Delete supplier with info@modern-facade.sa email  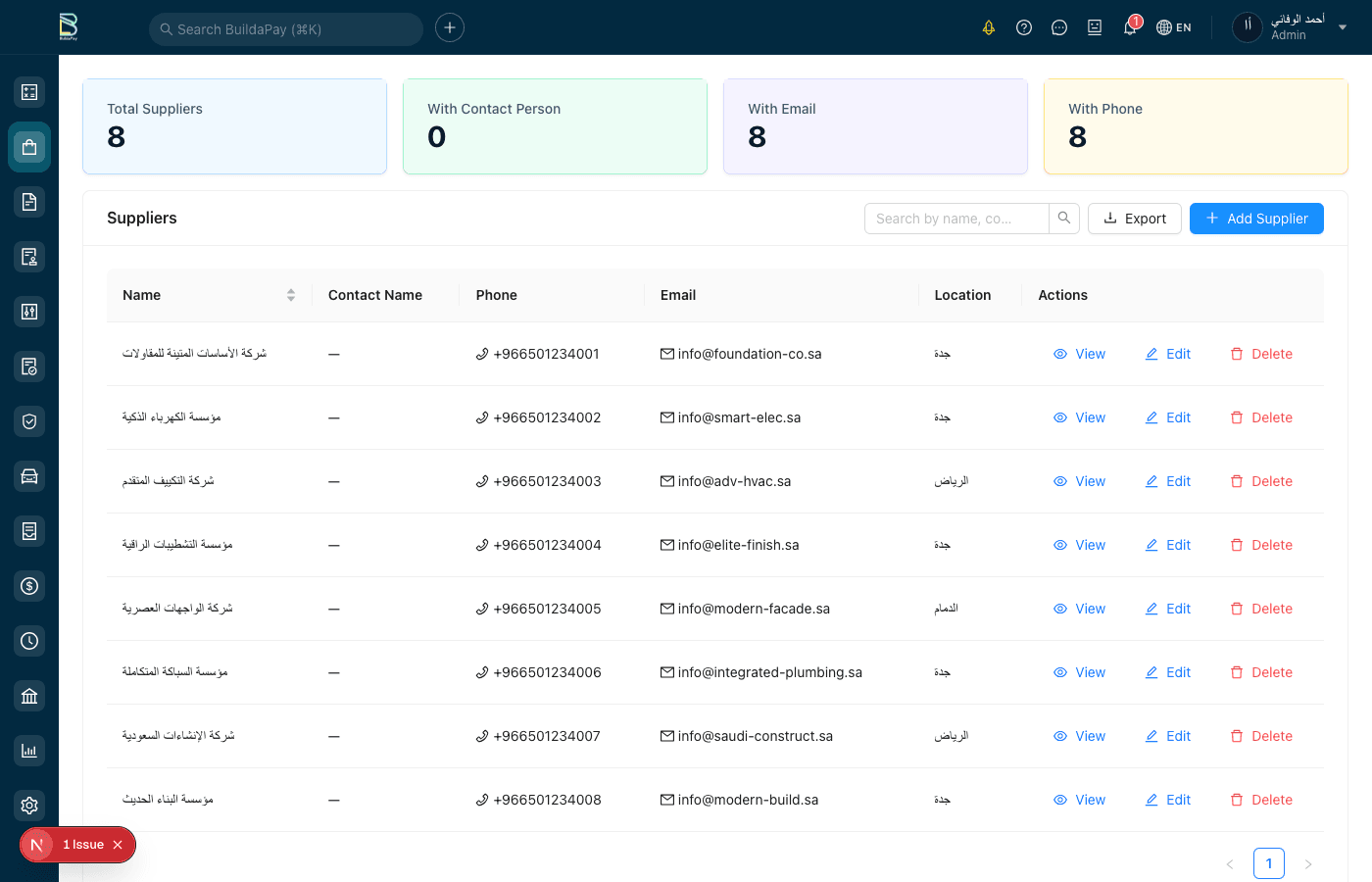click(1262, 609)
